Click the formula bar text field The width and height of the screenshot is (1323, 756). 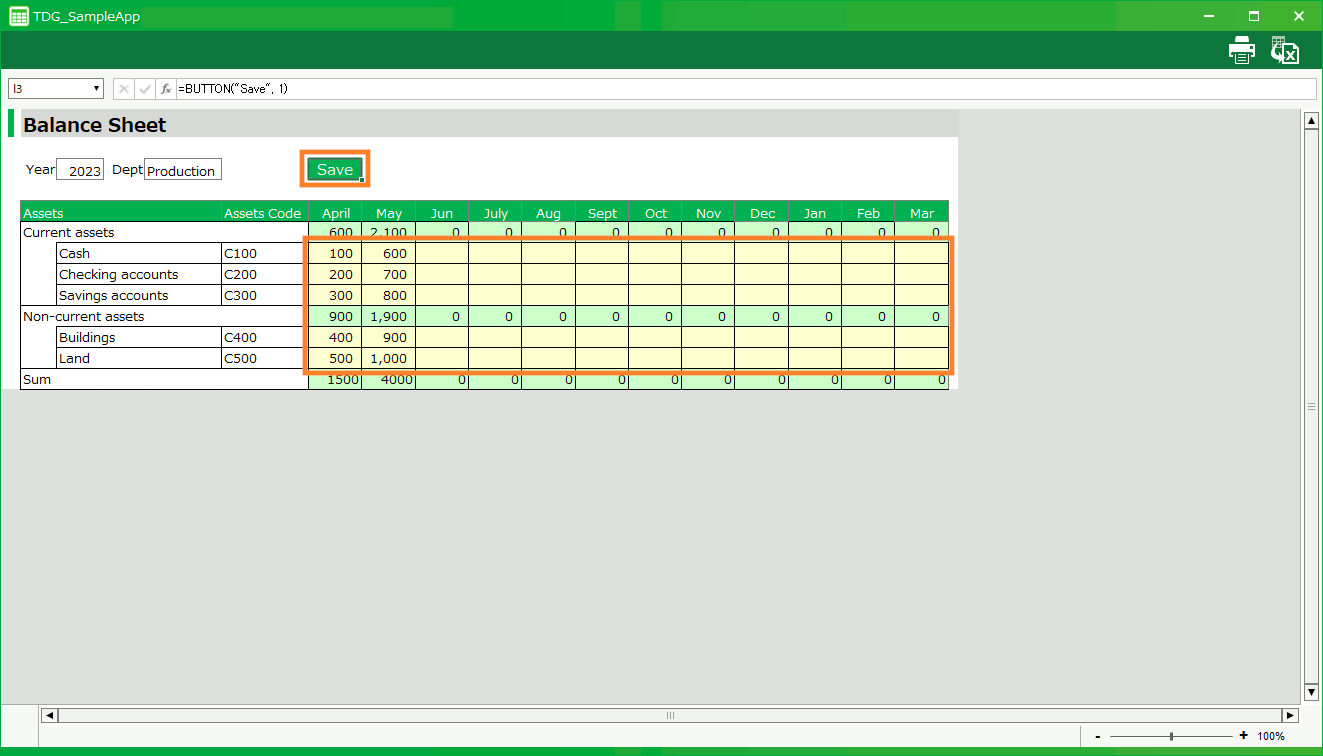[x=740, y=89]
